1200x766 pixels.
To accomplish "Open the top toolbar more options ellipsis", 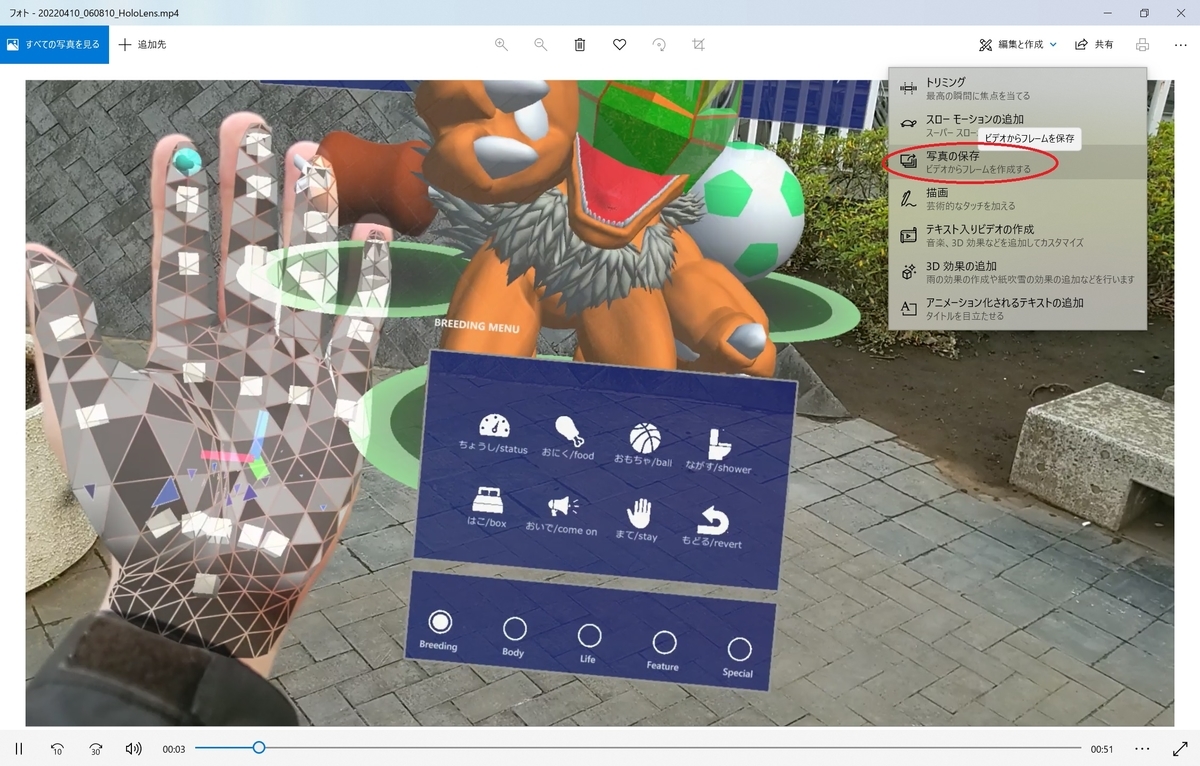I will pyautogui.click(x=1181, y=45).
